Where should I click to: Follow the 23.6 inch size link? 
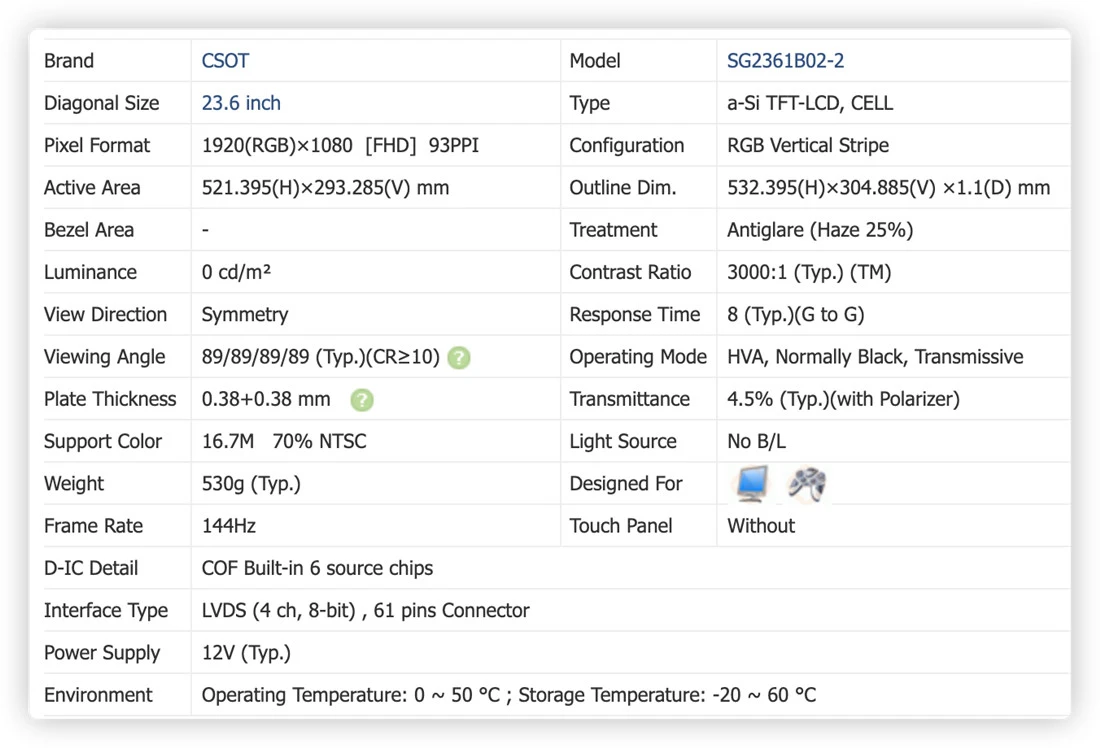click(x=241, y=103)
